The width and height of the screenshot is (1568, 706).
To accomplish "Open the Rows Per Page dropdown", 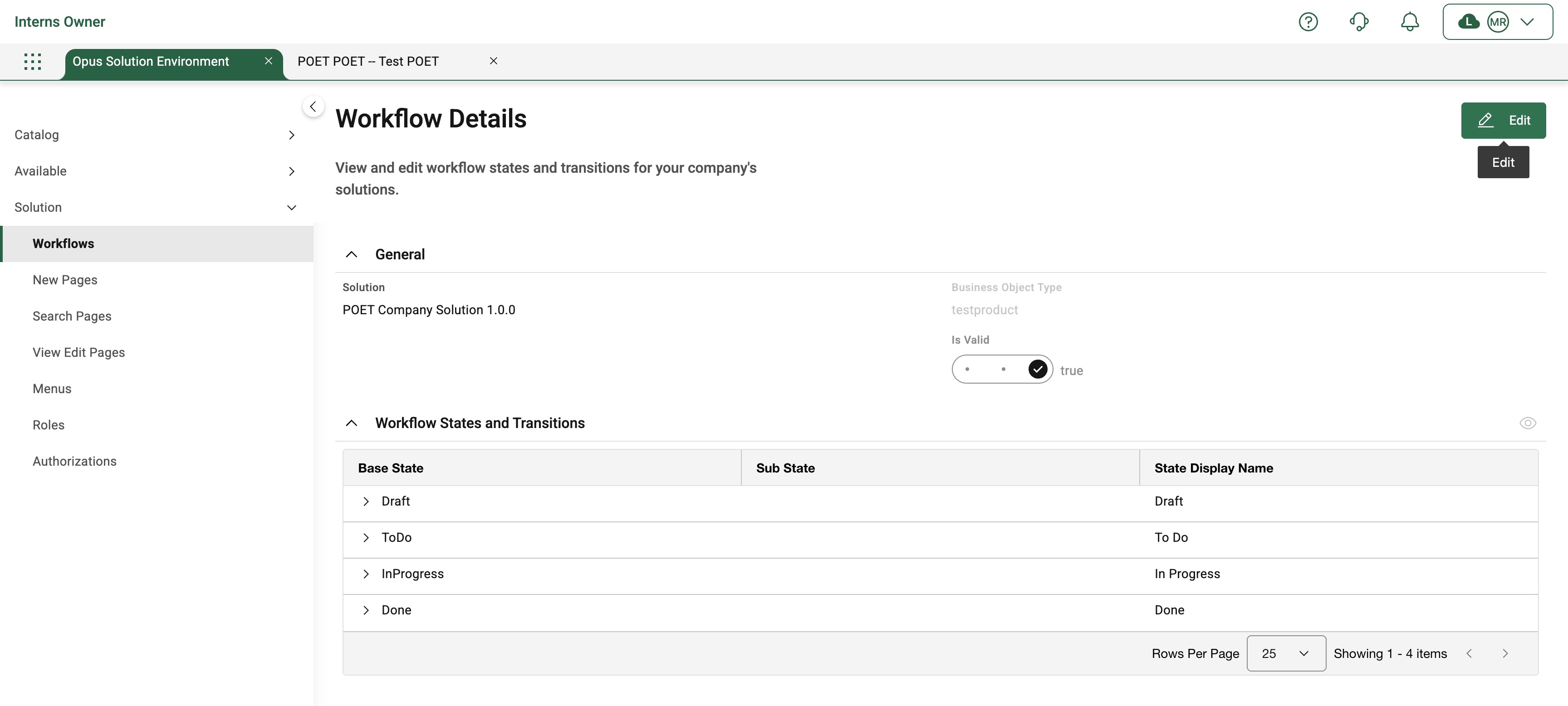I will 1285,653.
